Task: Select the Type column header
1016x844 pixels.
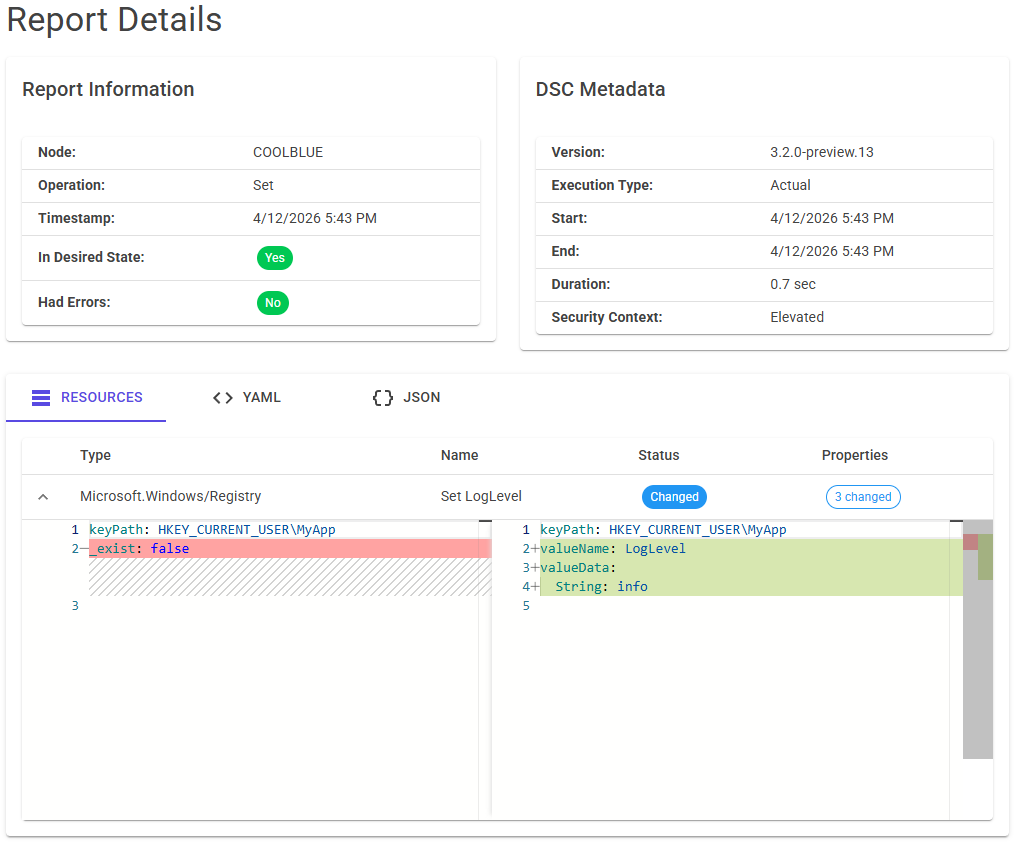Action: point(95,455)
